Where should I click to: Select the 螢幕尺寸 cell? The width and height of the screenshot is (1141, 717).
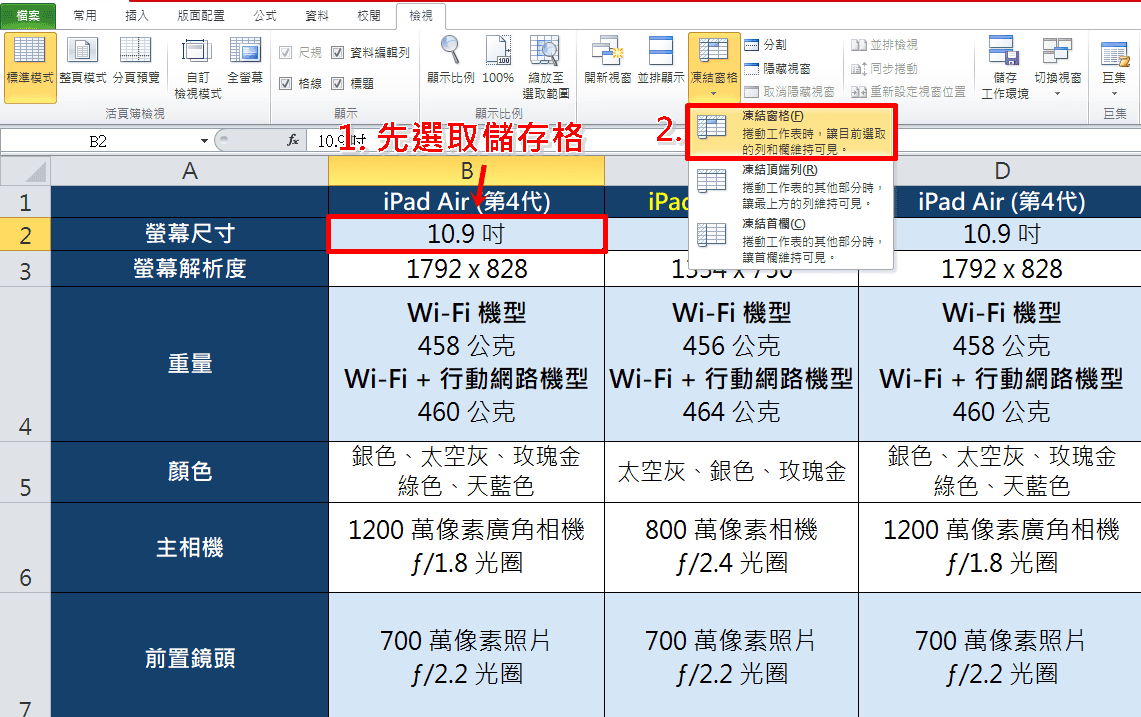(x=189, y=234)
